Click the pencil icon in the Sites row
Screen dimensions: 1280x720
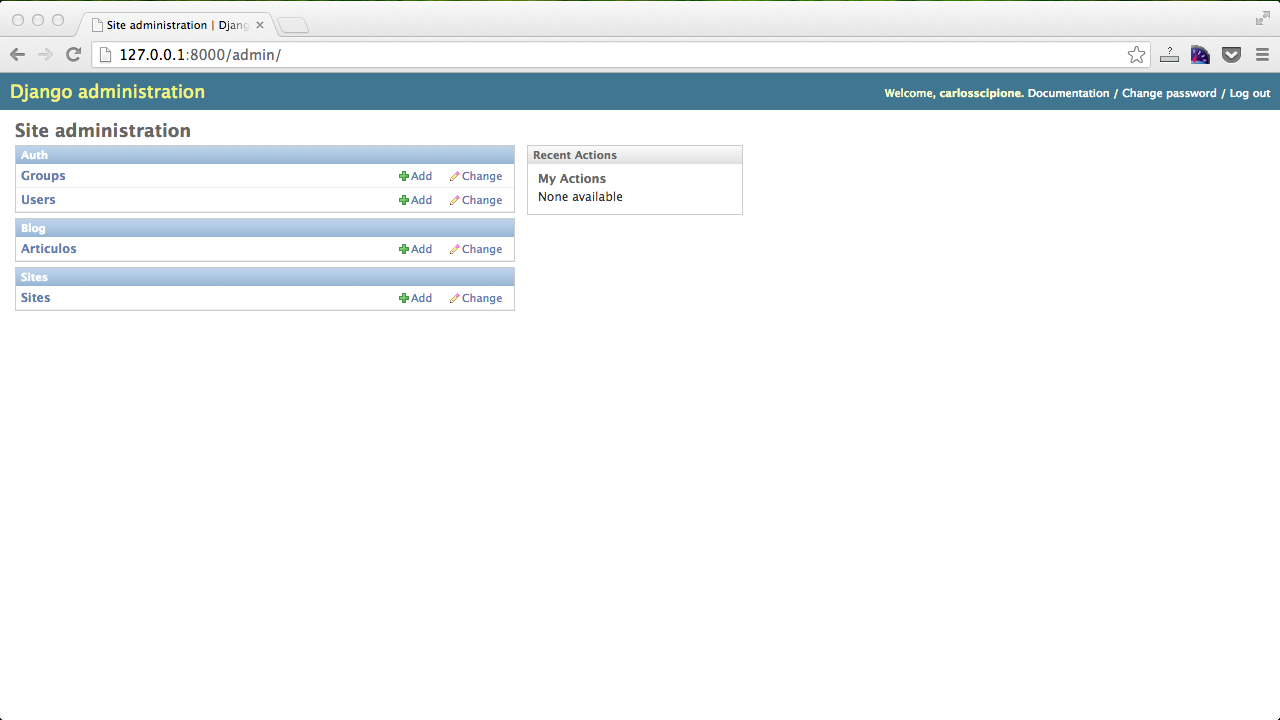point(455,298)
